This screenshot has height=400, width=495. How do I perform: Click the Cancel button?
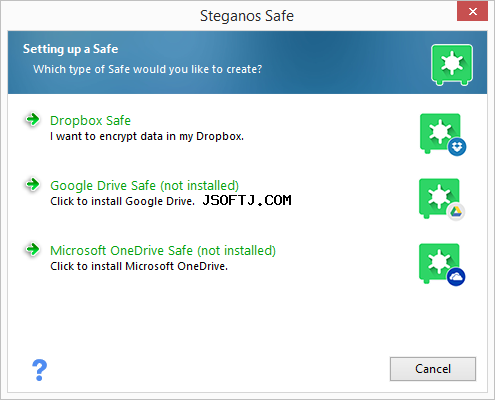pyautogui.click(x=433, y=369)
